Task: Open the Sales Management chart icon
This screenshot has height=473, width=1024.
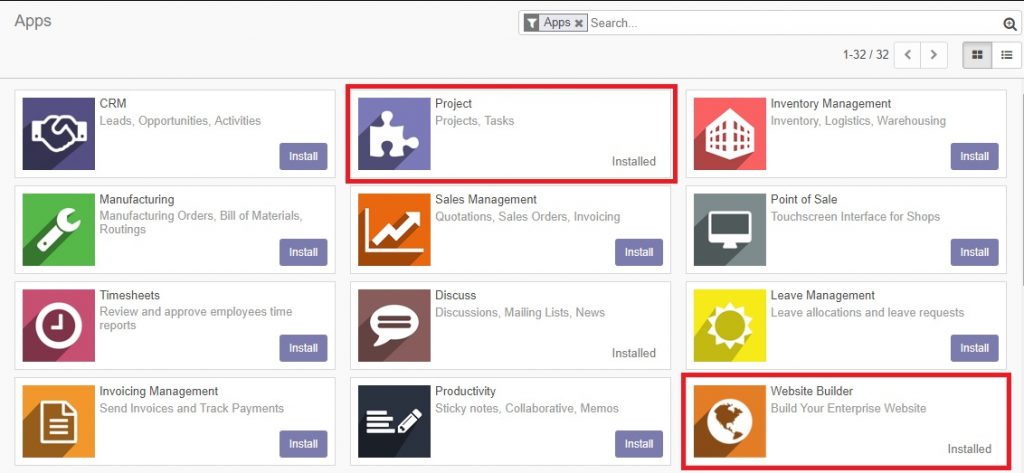Action: coord(394,229)
